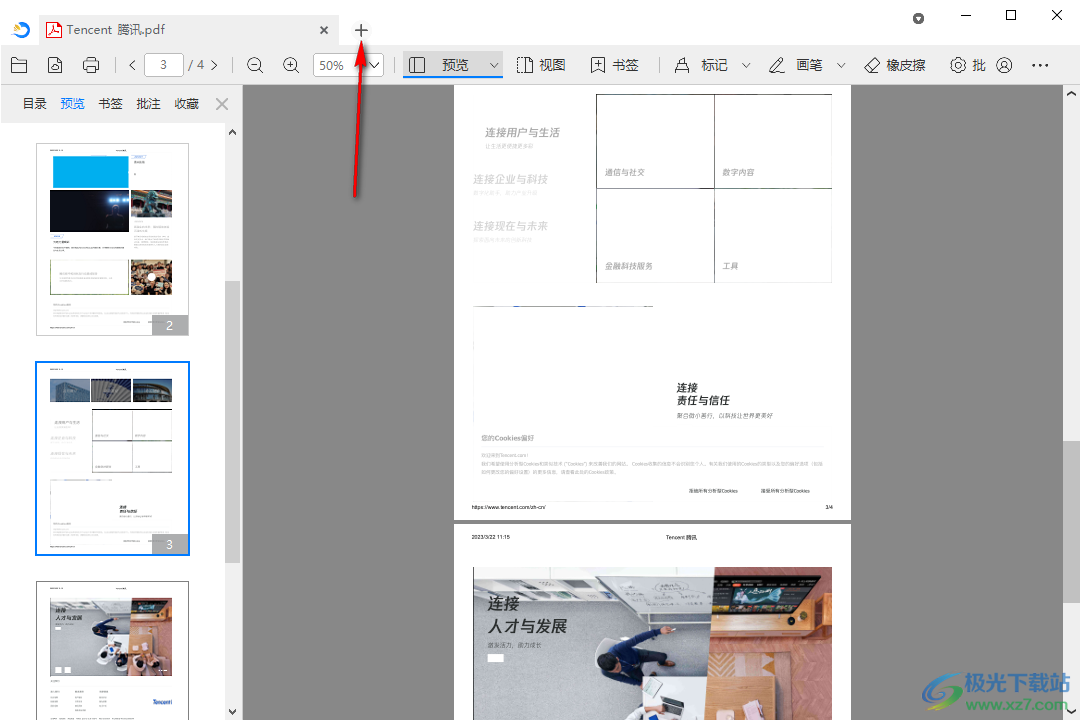Open the zoom percentage dropdown arrow
Screen dimensions: 1081x721
374,65
